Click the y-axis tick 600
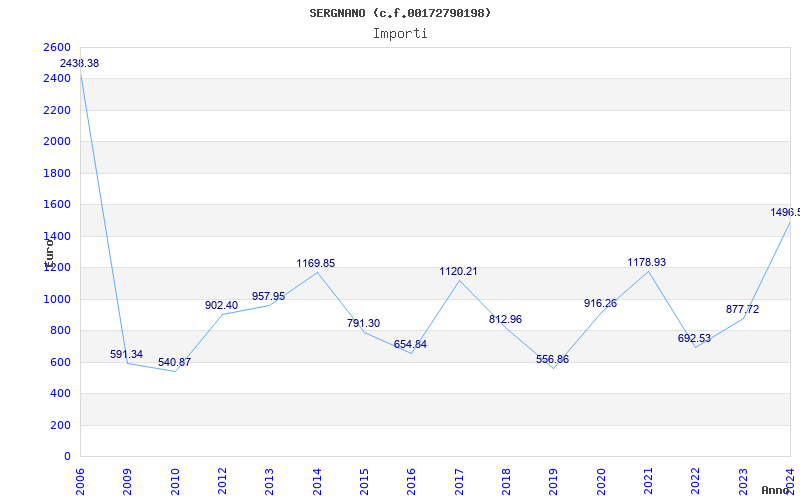Image resolution: width=800 pixels, height=500 pixels. tap(60, 362)
